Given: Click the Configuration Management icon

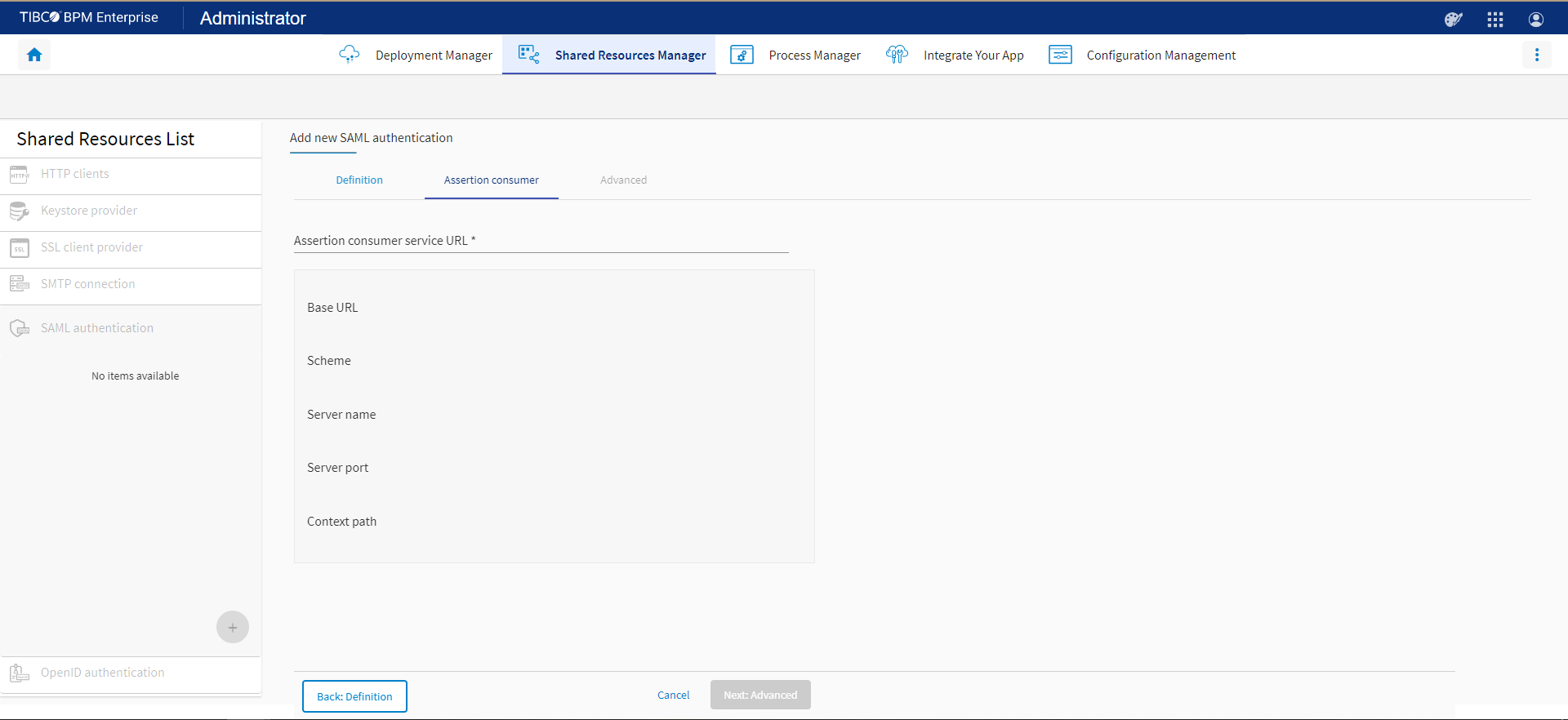Looking at the screenshot, I should click(1060, 55).
